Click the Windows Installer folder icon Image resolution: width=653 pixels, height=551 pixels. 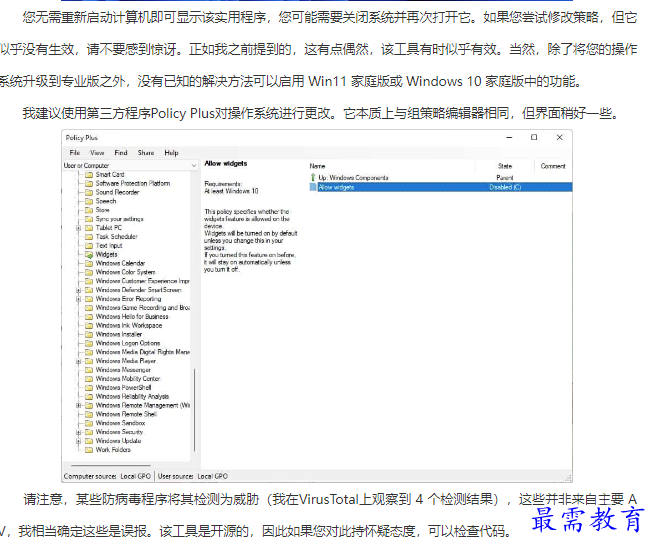point(89,334)
